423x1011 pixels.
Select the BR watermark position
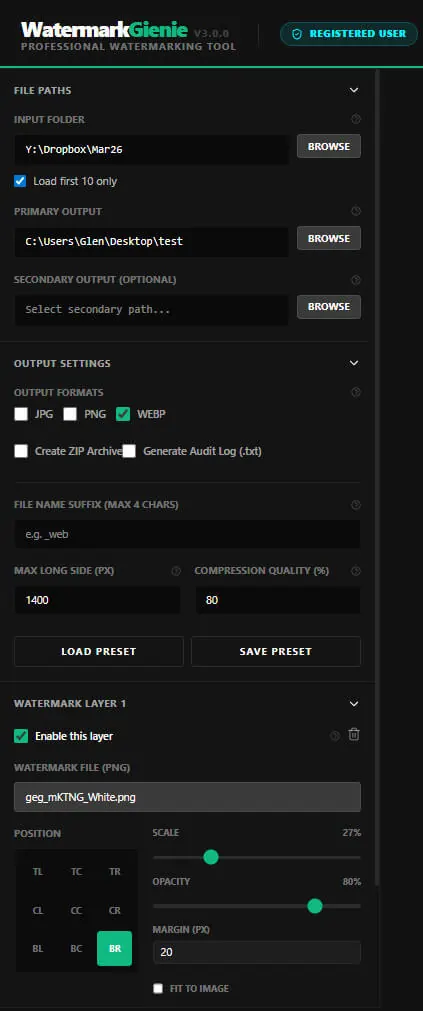115,948
